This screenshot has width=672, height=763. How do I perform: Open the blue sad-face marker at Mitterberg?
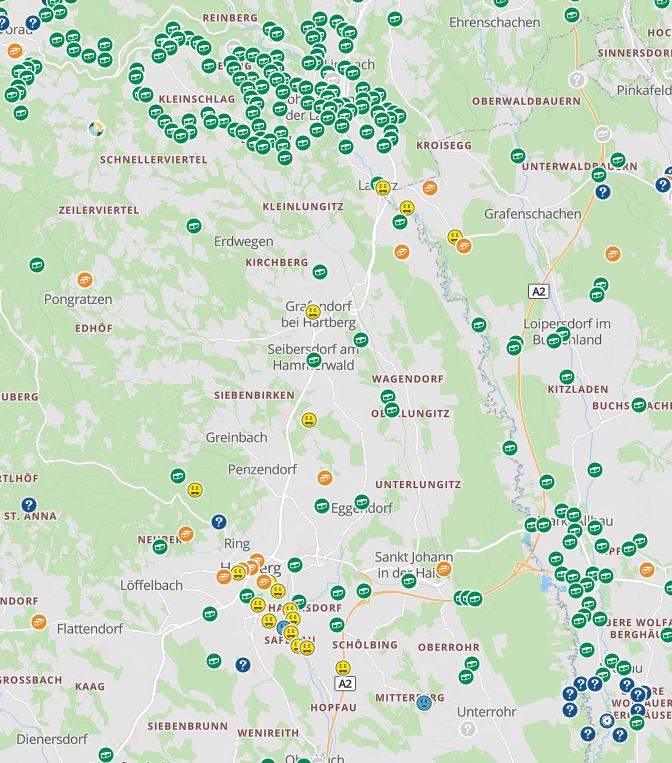pos(424,703)
